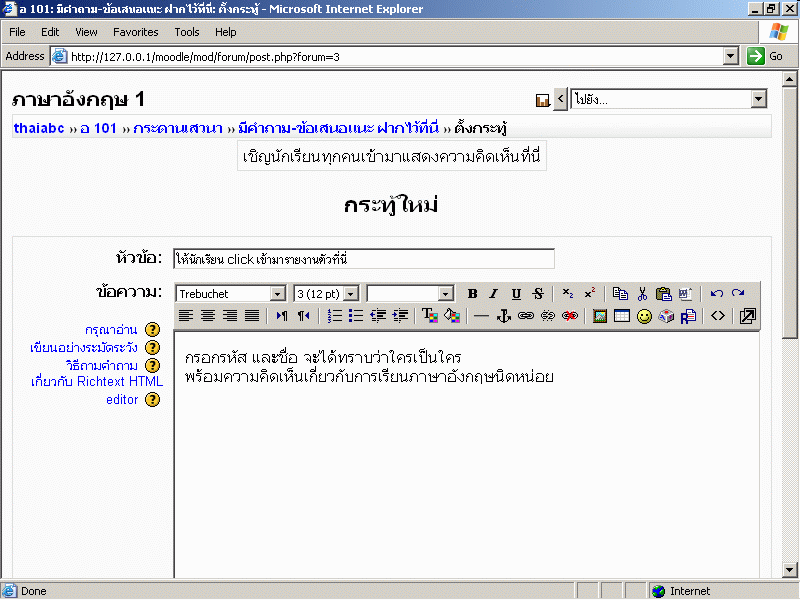Click the prevent automatic linking icon
The width and height of the screenshot is (800, 600).
tap(570, 316)
